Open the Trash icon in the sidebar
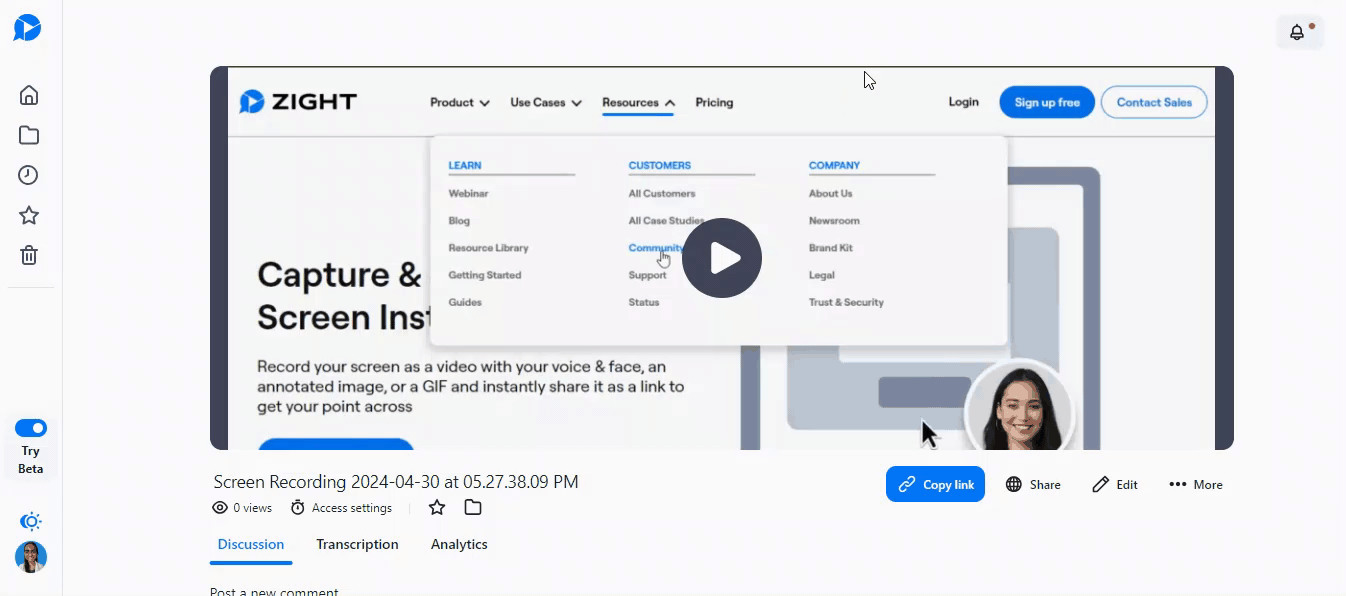Image resolution: width=1346 pixels, height=596 pixels. [x=29, y=255]
